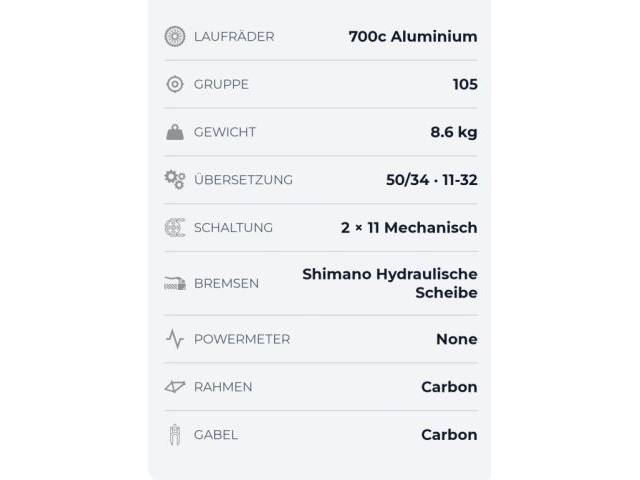Click the drivetrain icon beside Schaltung
The image size is (640, 480).
pos(175,228)
